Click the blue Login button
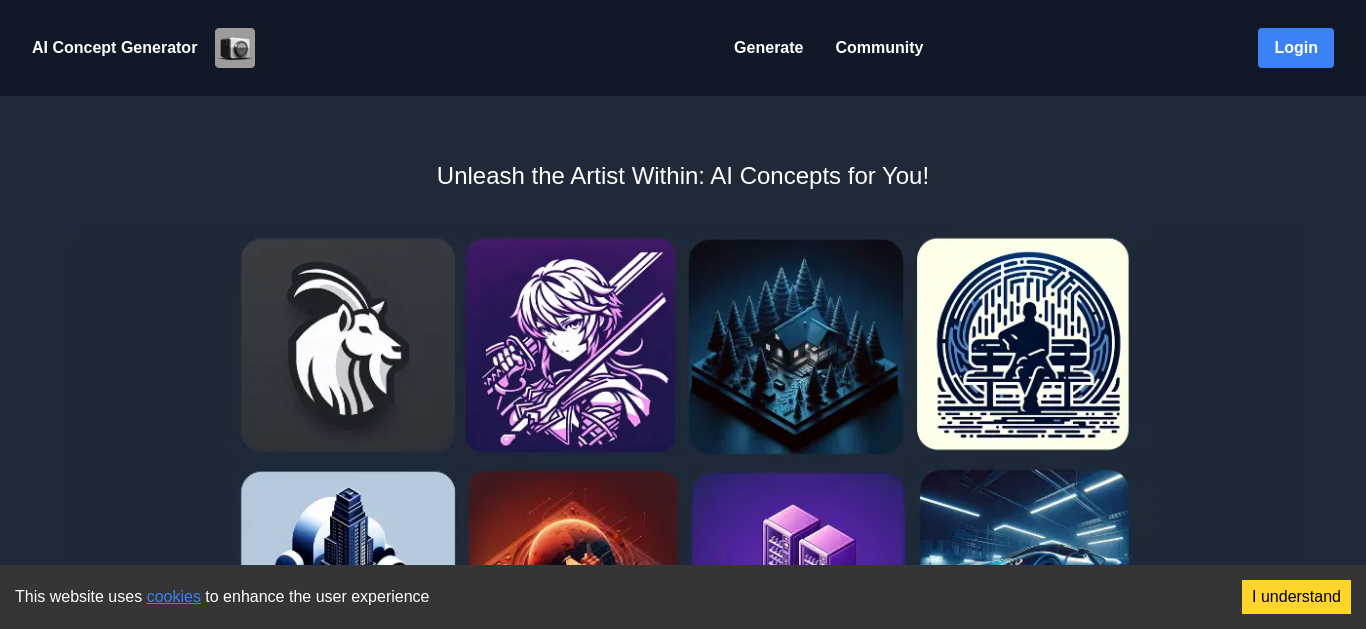The image size is (1366, 629). coord(1295,48)
